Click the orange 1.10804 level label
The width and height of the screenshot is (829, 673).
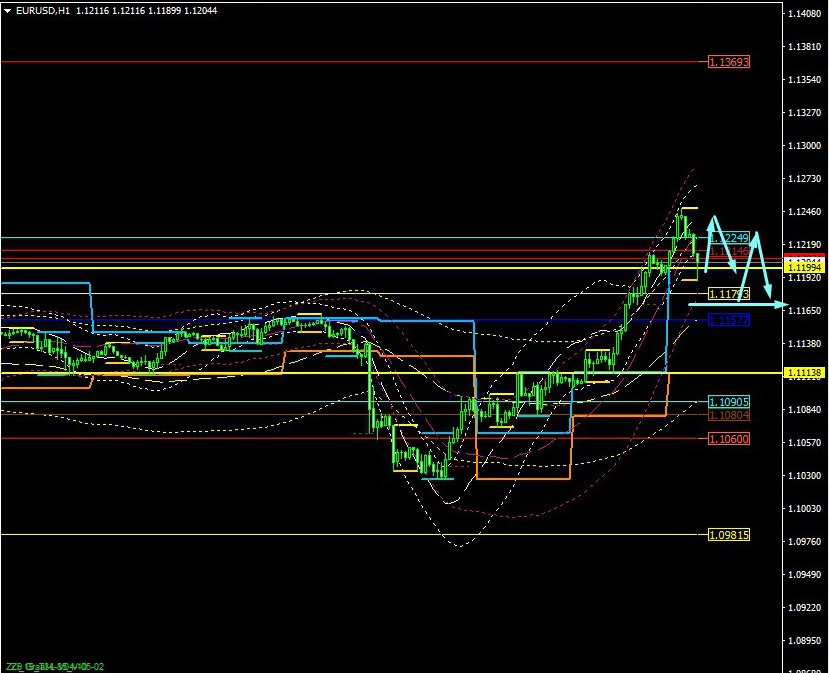(728, 415)
